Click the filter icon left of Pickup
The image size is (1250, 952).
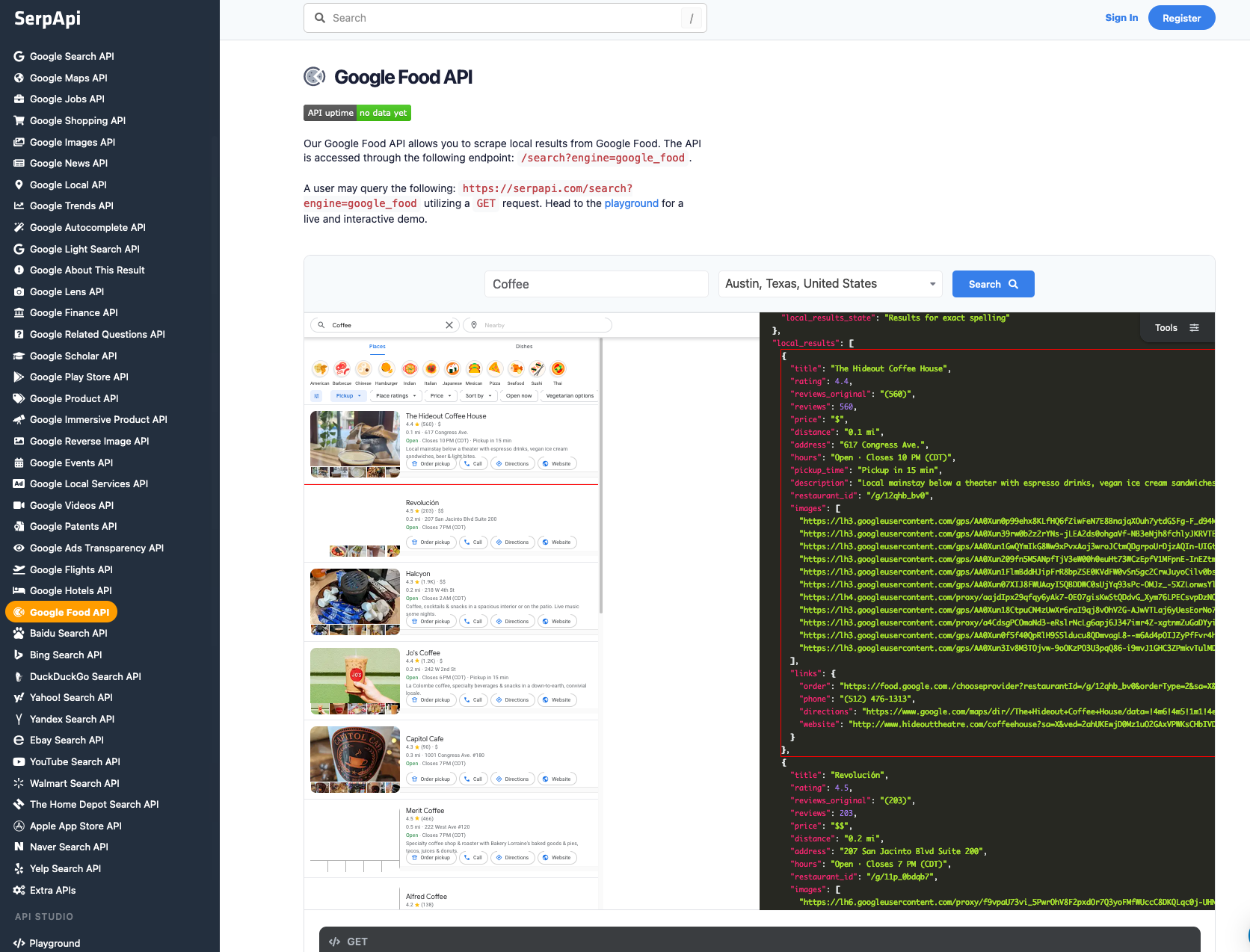tap(317, 396)
